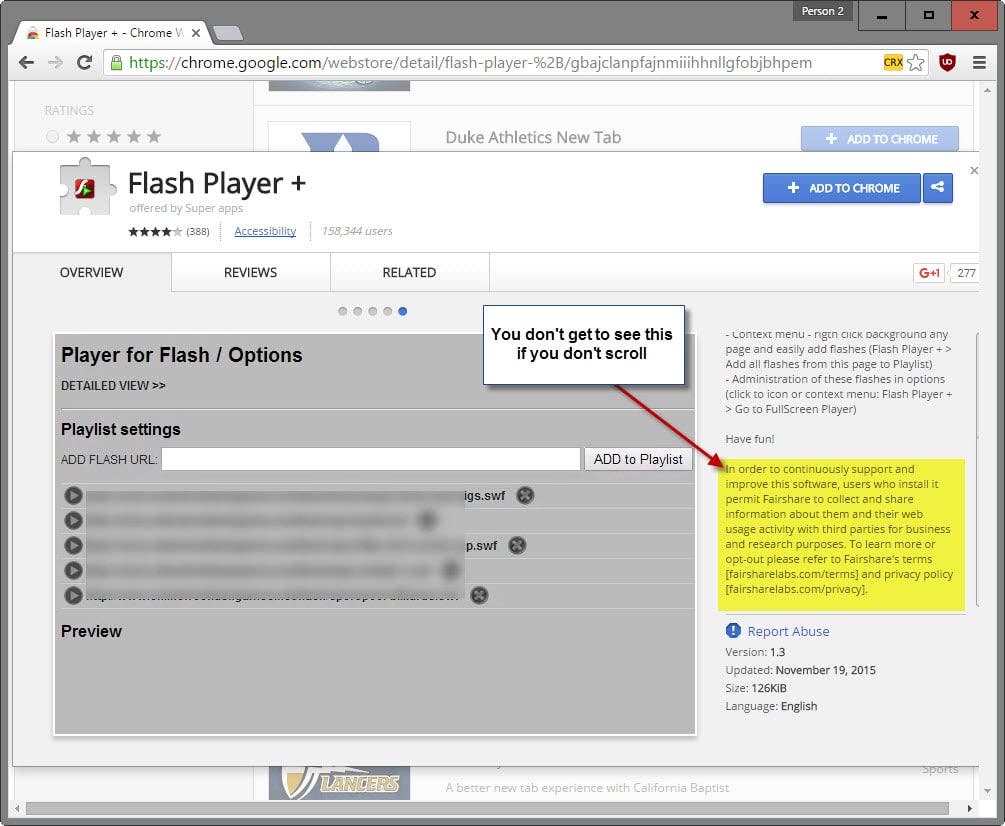1005x826 pixels.
Task: Click the 'Version: 1.3' text
Action: (755, 652)
